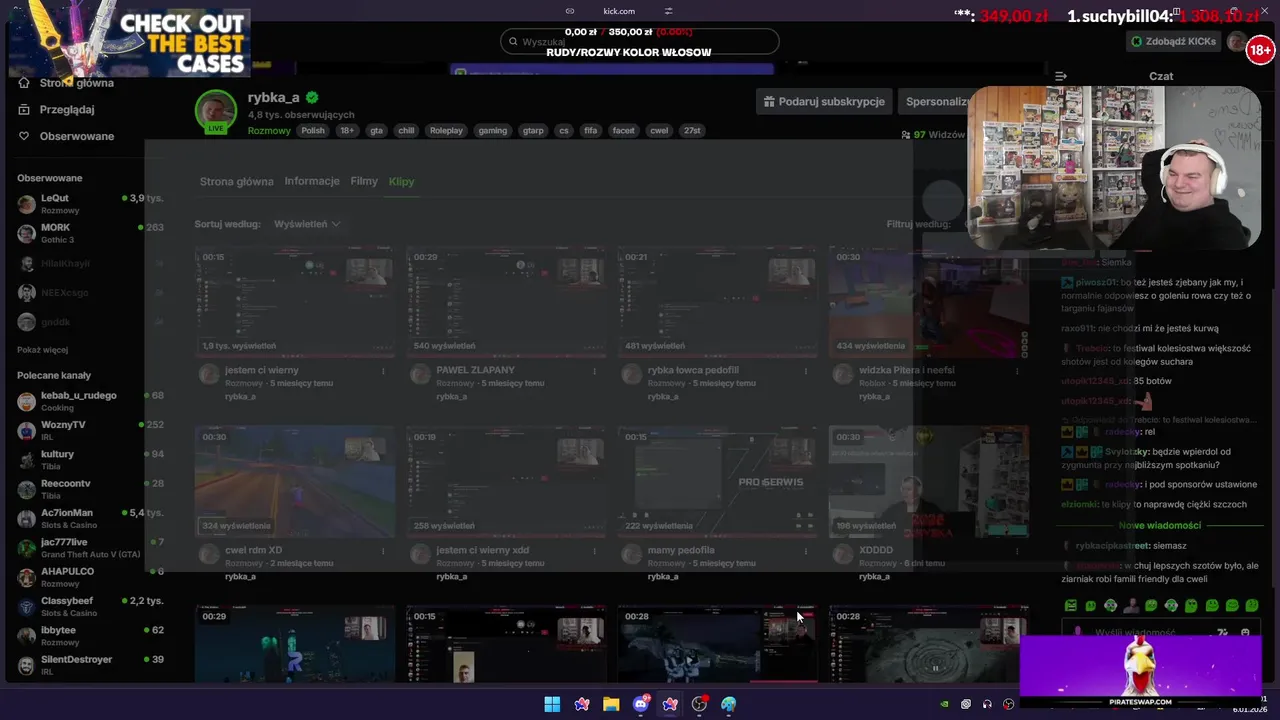Click the Polish tag
Image resolution: width=1280 pixels, height=720 pixels.
pos(313,131)
